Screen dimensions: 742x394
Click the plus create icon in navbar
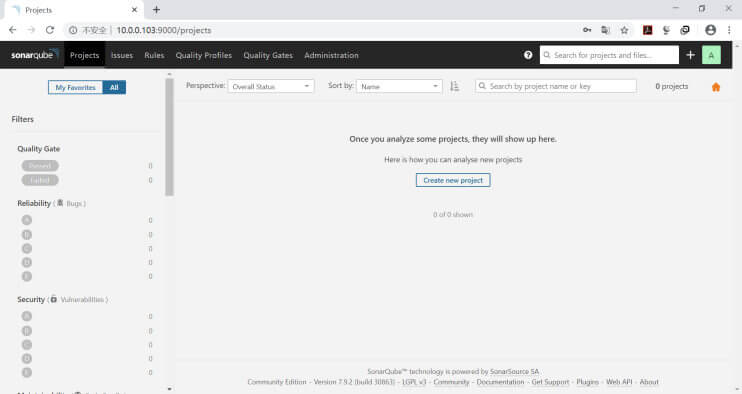click(690, 55)
